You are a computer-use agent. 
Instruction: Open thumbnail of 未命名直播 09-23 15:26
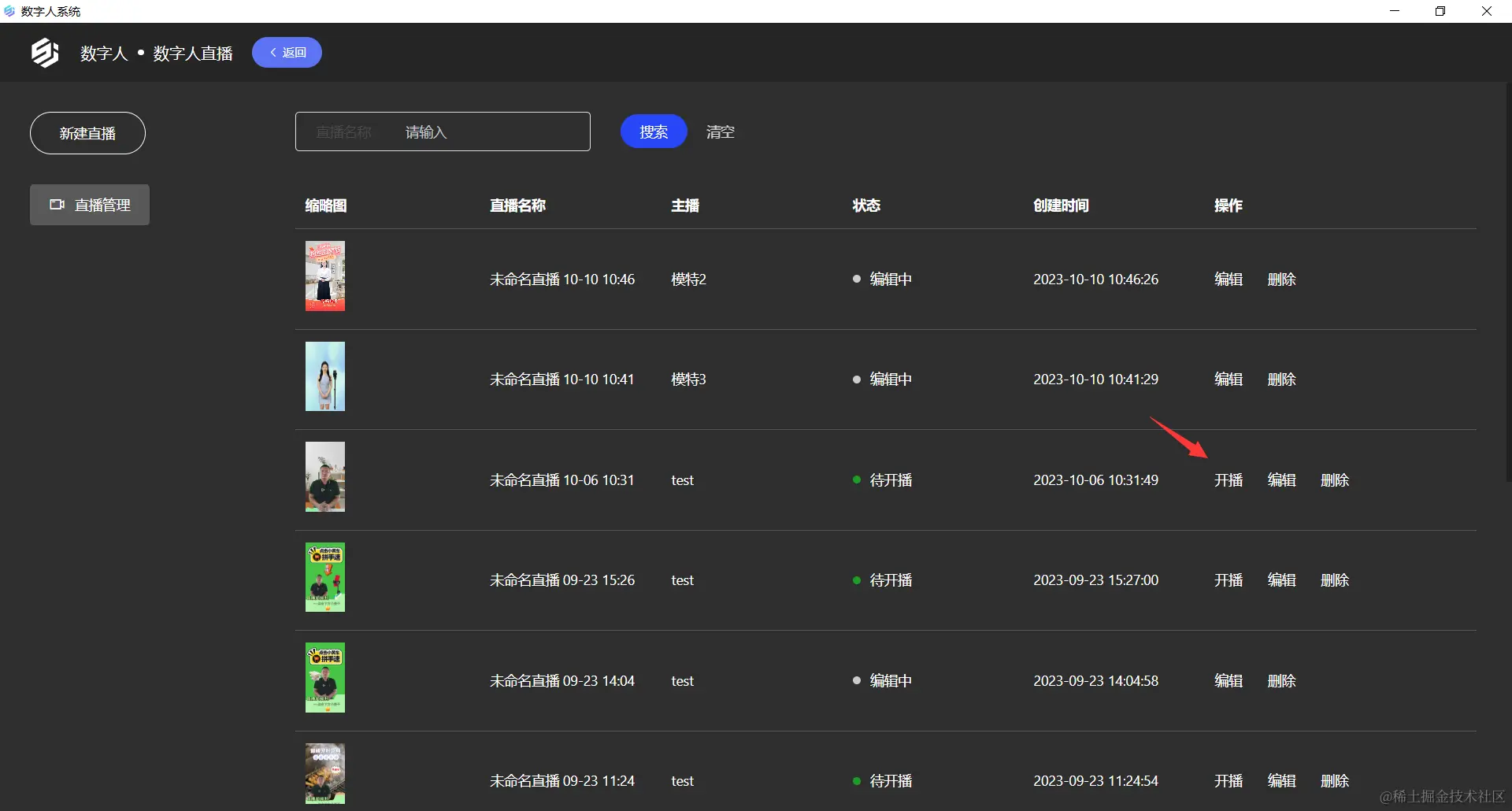click(x=325, y=577)
